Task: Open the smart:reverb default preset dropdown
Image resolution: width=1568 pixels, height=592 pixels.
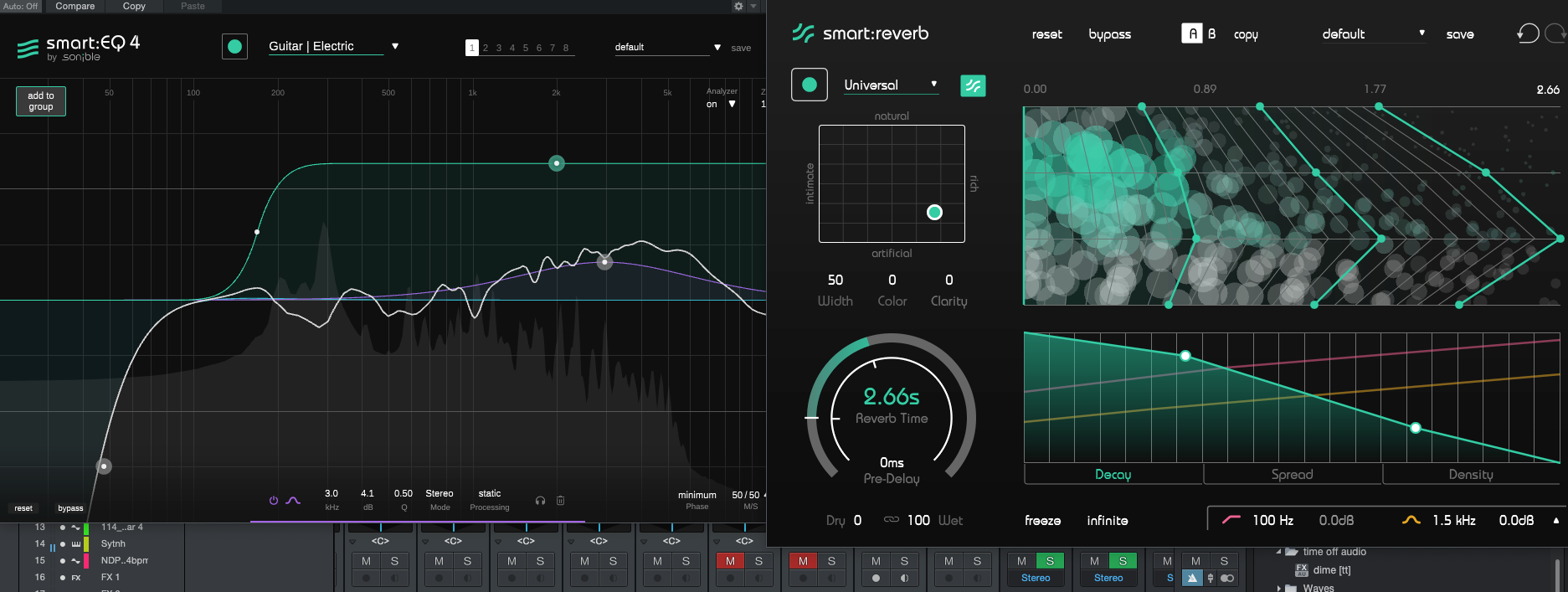Action: pos(1373,33)
